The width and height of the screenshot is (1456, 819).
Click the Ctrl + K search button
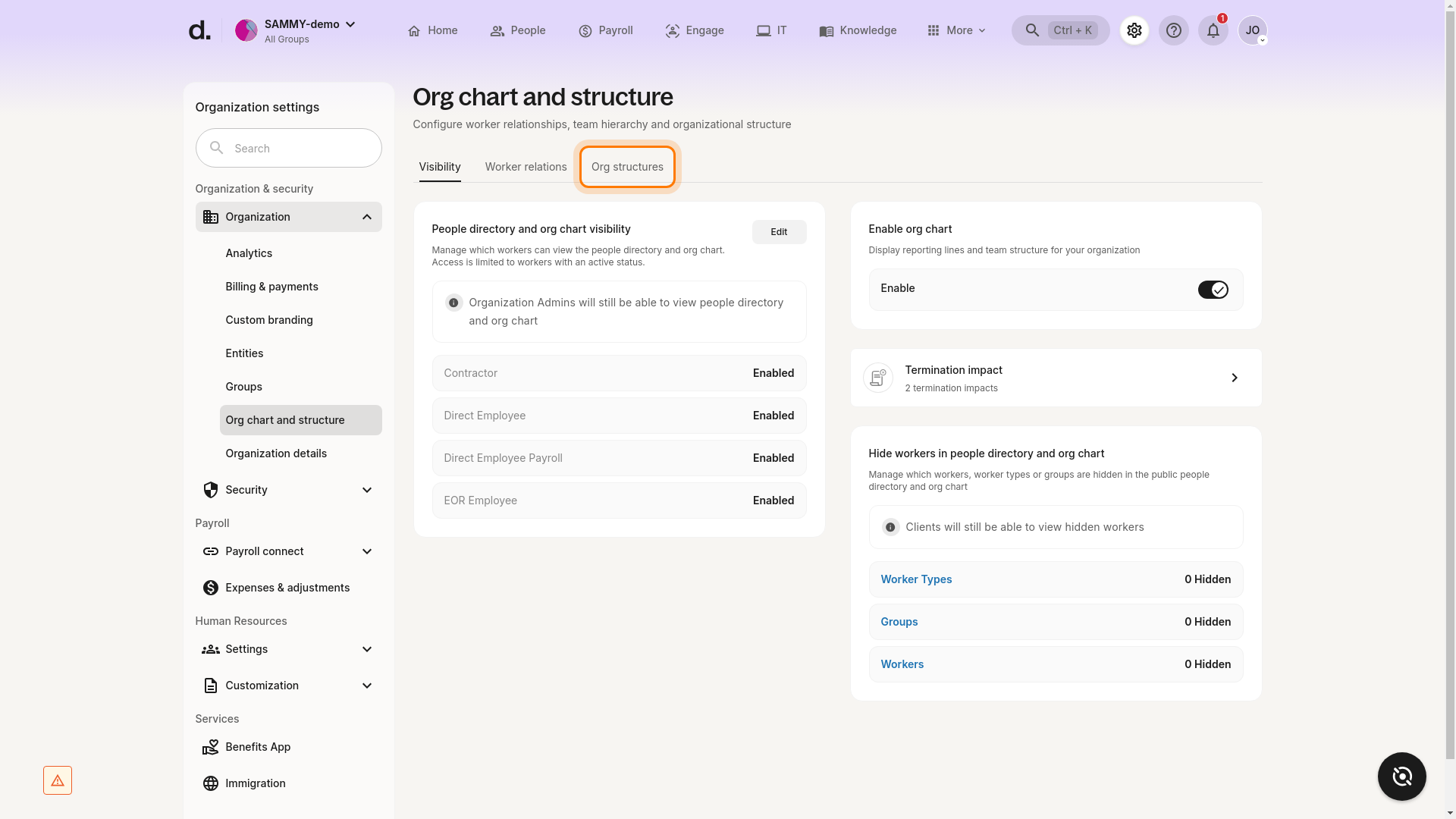1060,30
